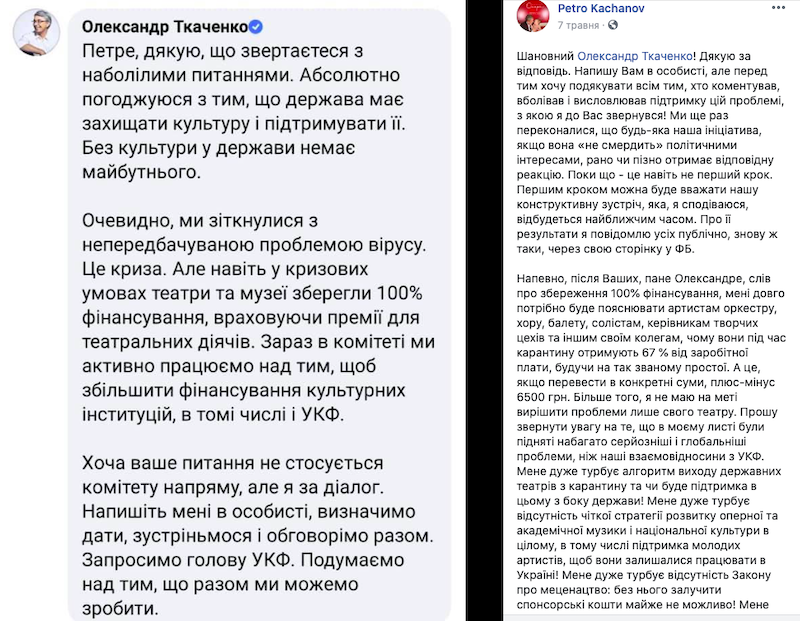Viewport: 800px width, 621px height.
Task: Click the comment paragraph starting 'Петре, дякую'
Action: point(244,111)
